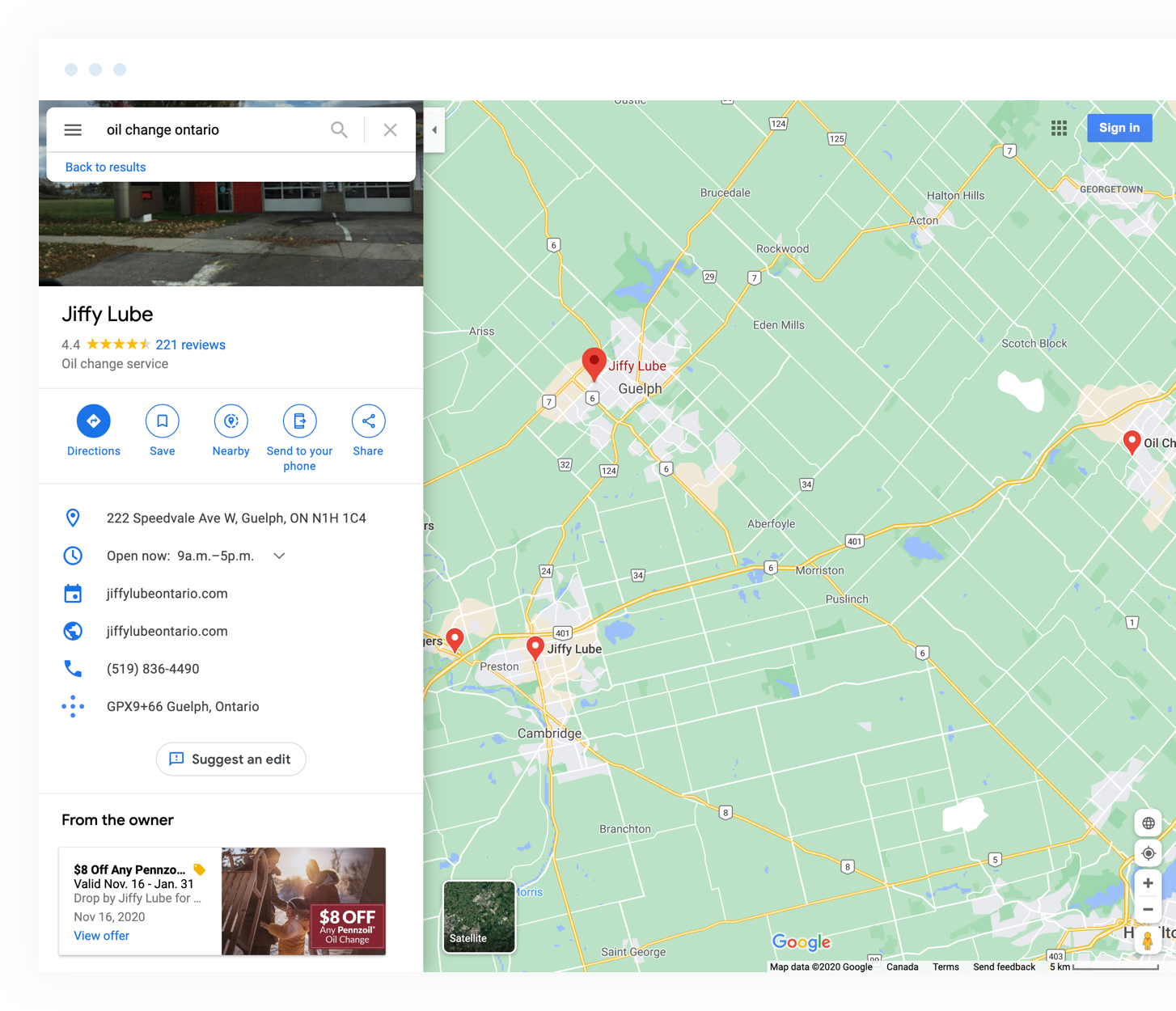The image size is (1176, 1011).
Task: Expand the opening hours dropdown
Action: pyautogui.click(x=279, y=556)
